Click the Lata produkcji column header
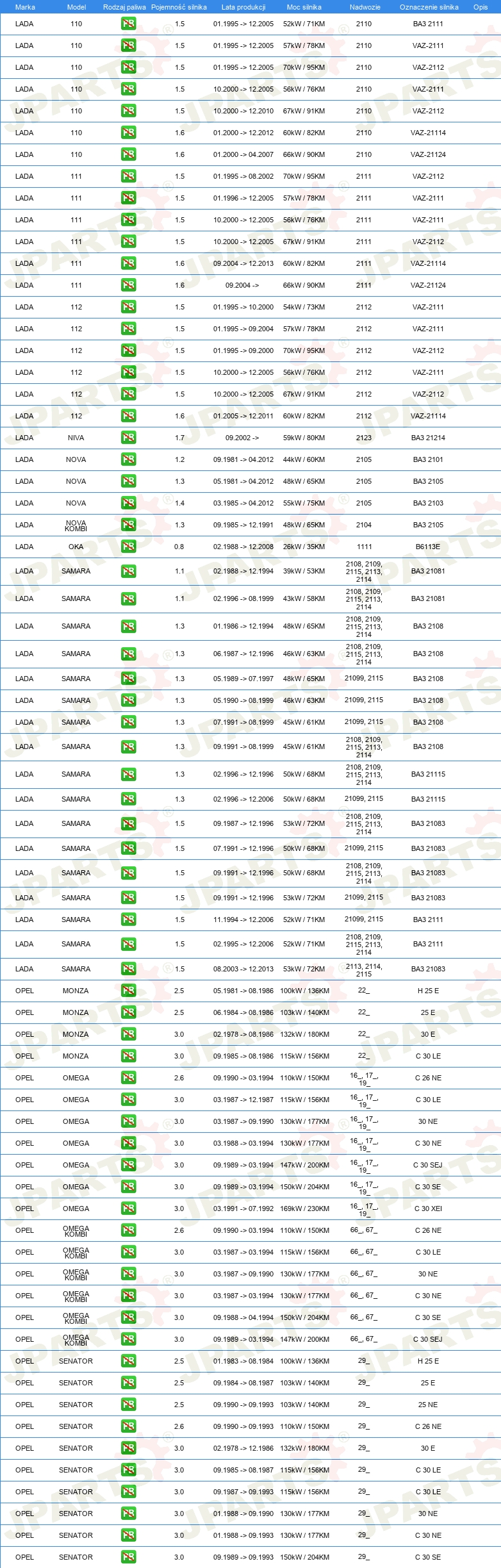The height and width of the screenshot is (1568, 501). (243, 7)
